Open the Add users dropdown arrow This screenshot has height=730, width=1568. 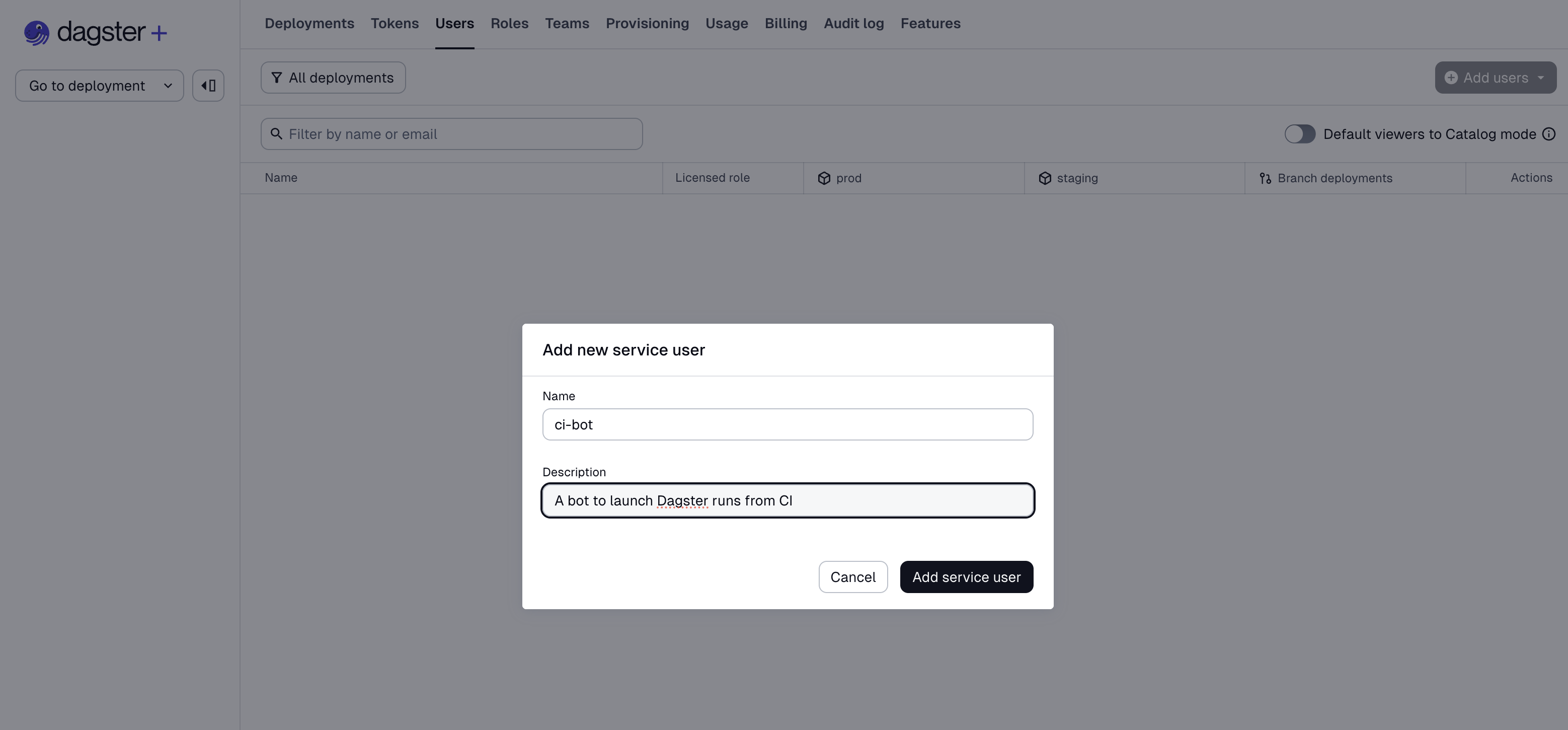pos(1541,78)
